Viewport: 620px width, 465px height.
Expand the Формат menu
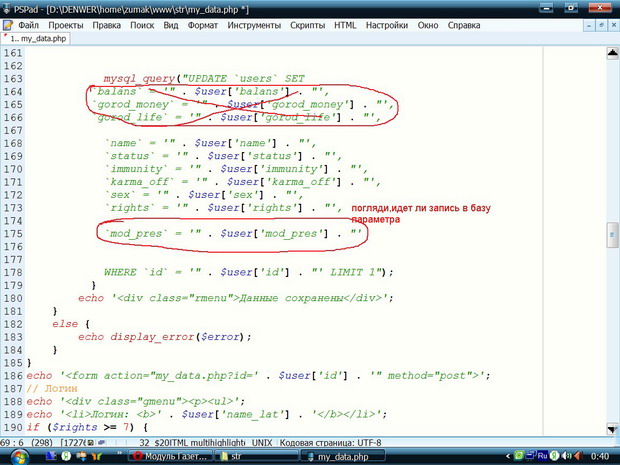(204, 22)
